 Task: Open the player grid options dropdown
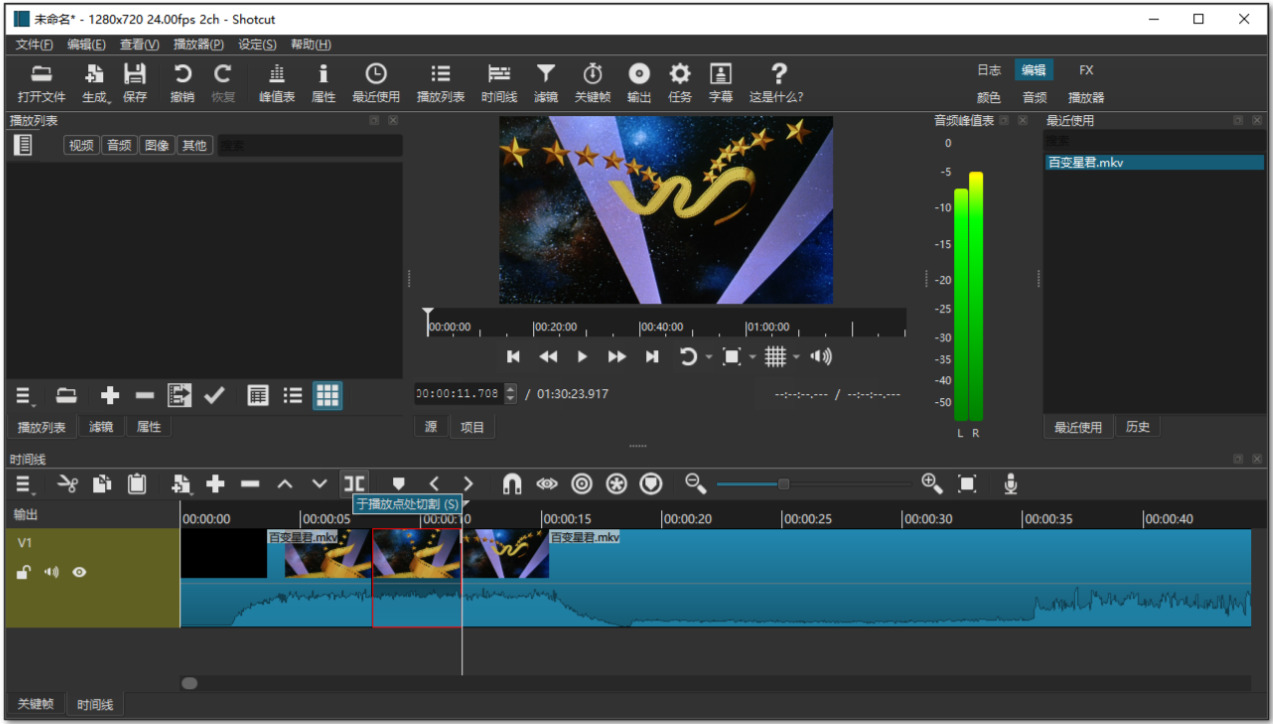796,357
